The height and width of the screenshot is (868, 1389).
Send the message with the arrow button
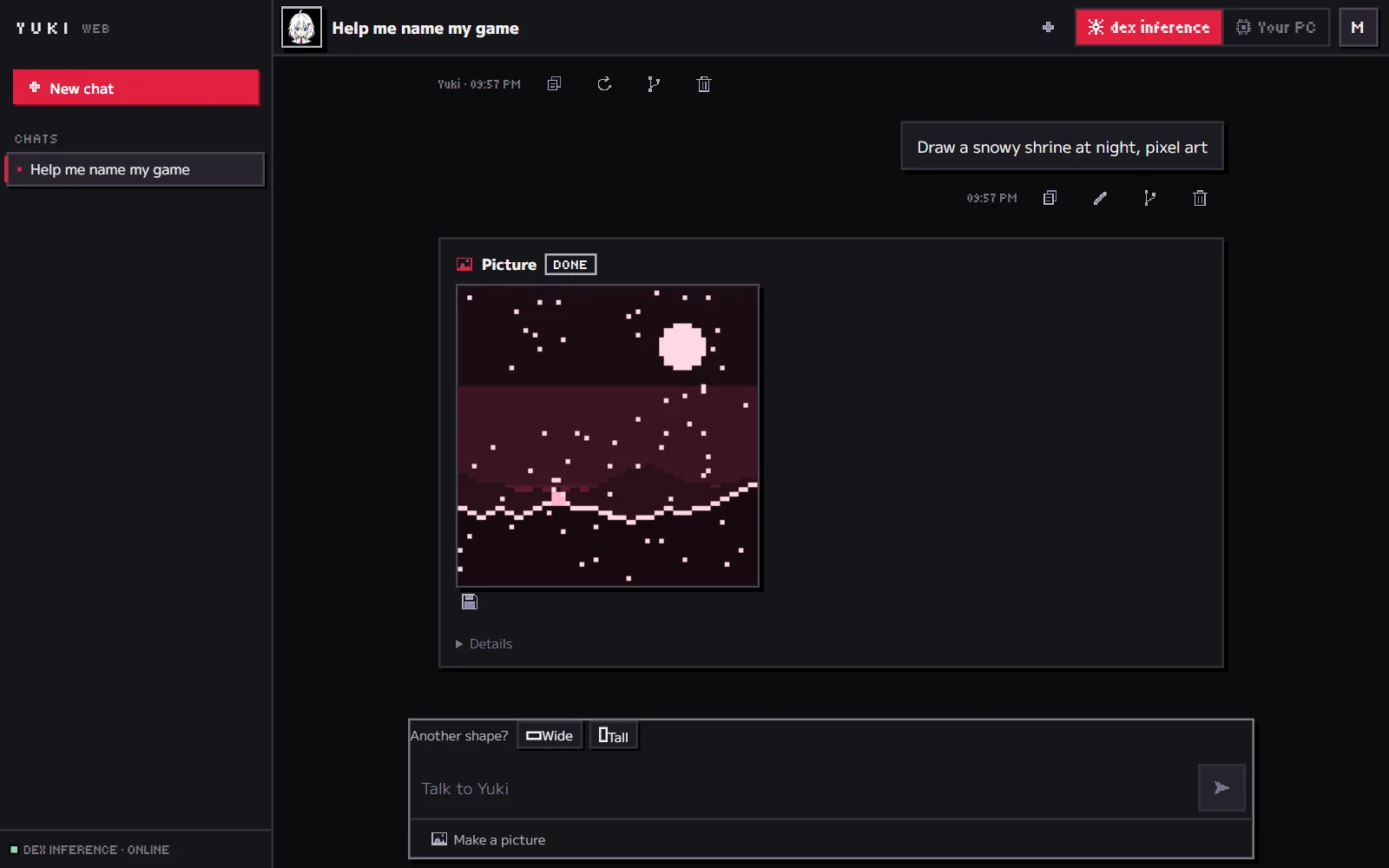click(x=1221, y=787)
